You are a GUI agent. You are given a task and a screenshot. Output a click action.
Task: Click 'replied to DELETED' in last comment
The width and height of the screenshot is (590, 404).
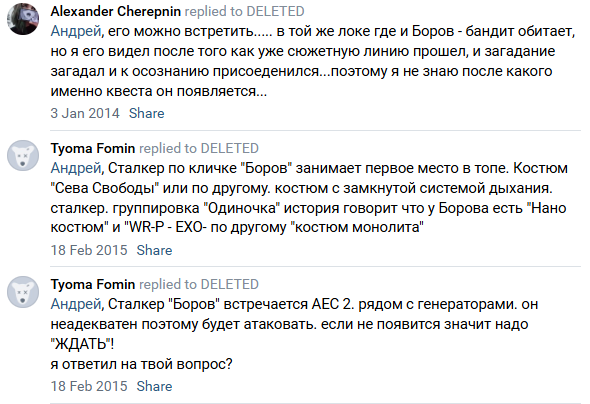(x=199, y=284)
